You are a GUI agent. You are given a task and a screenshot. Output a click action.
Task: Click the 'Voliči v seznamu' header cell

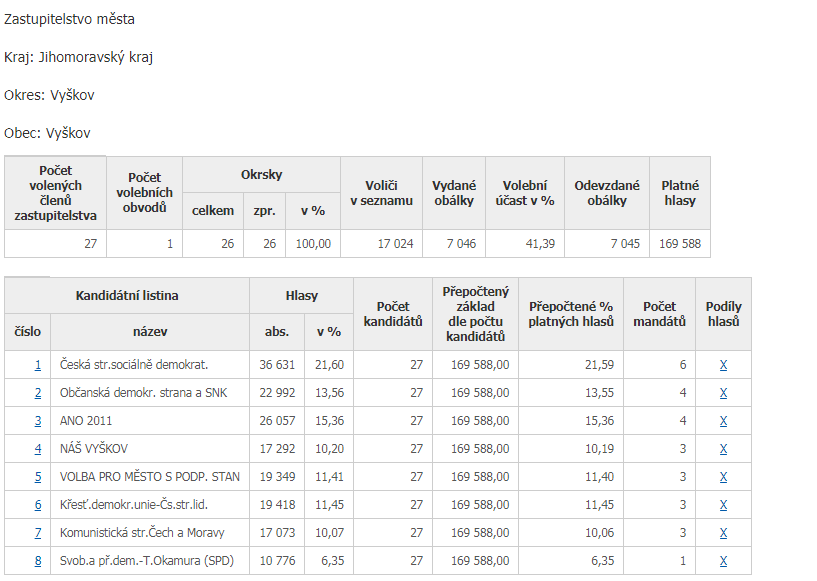tap(381, 193)
